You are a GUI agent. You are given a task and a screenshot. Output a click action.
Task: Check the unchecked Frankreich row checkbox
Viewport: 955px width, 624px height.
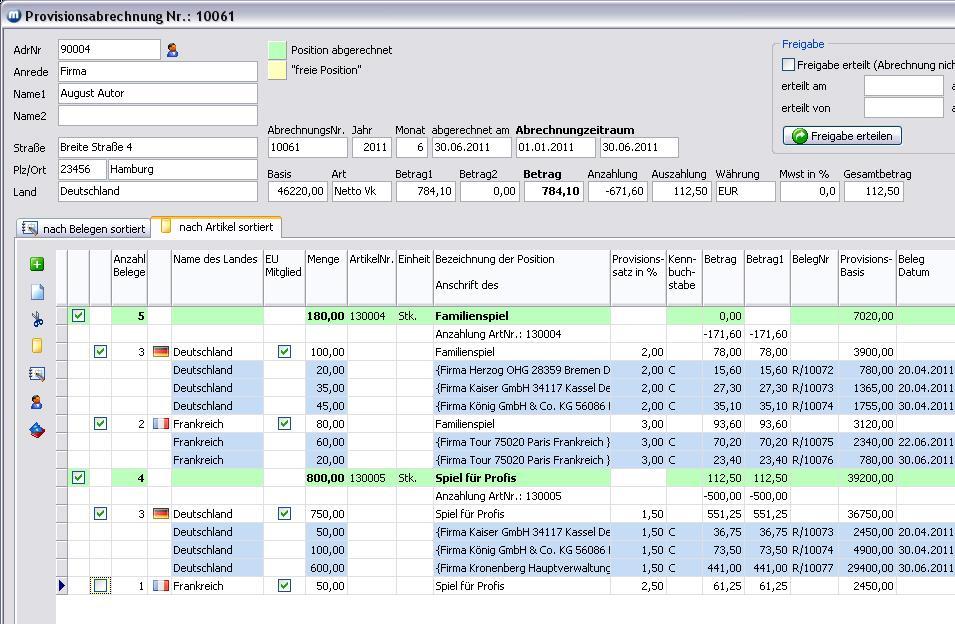coord(100,586)
